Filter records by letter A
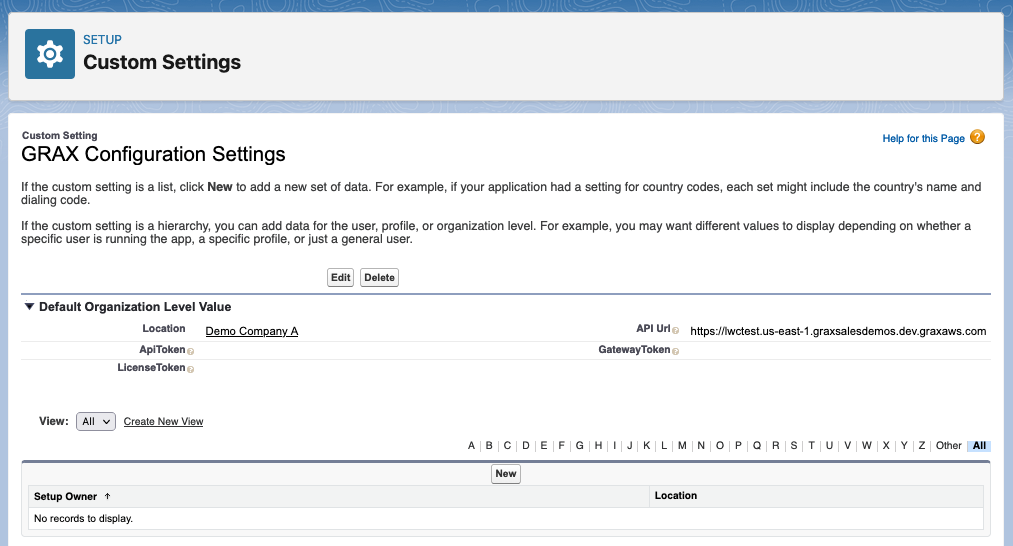The width and height of the screenshot is (1013, 546). 471,445
